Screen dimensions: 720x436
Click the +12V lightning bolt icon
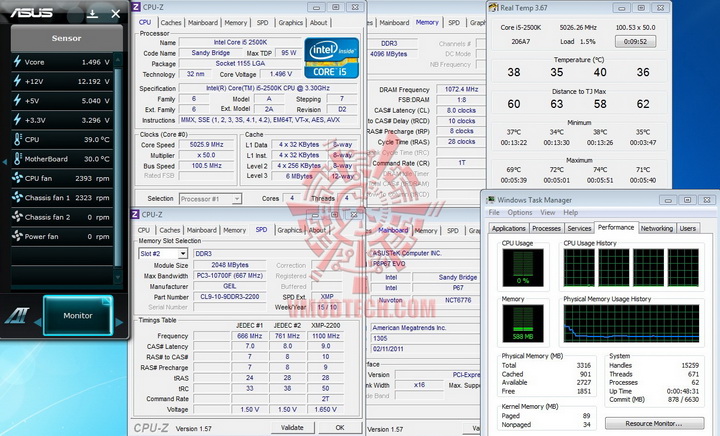[x=17, y=81]
